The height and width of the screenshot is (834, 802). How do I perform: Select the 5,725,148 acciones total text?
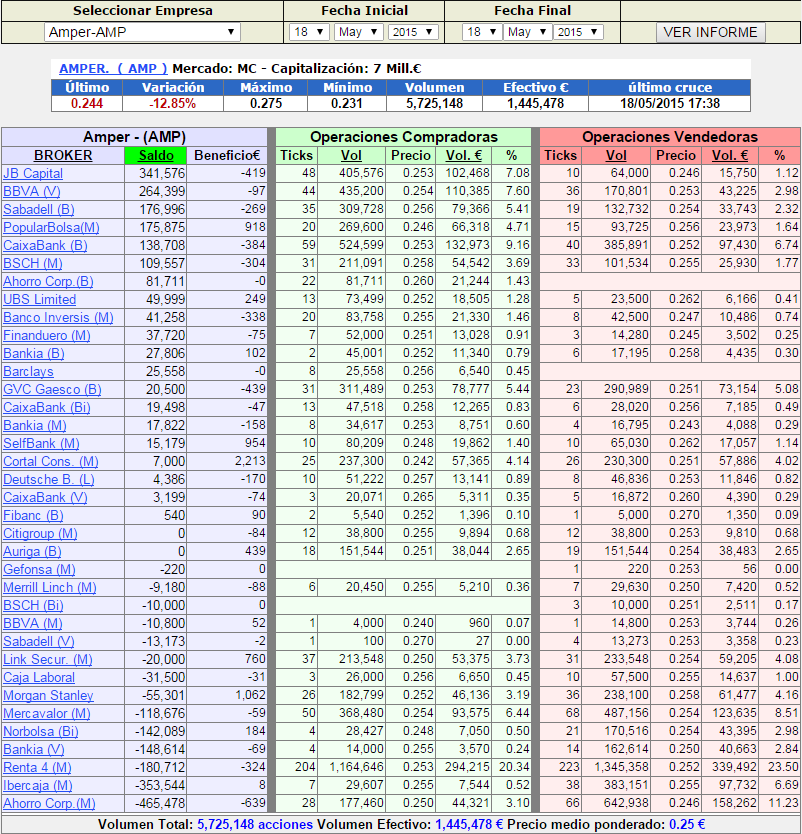(x=255, y=825)
